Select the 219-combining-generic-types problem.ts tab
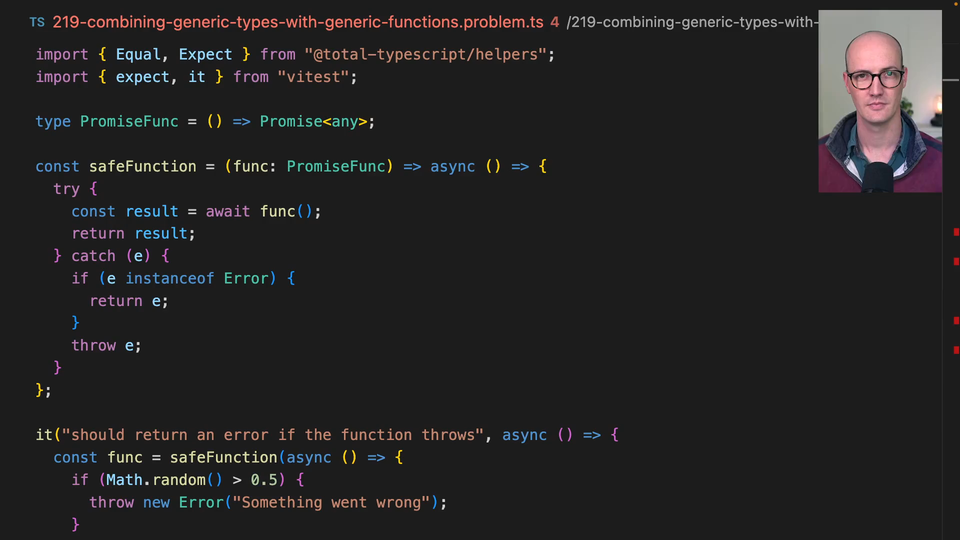The width and height of the screenshot is (960, 540). click(x=298, y=22)
